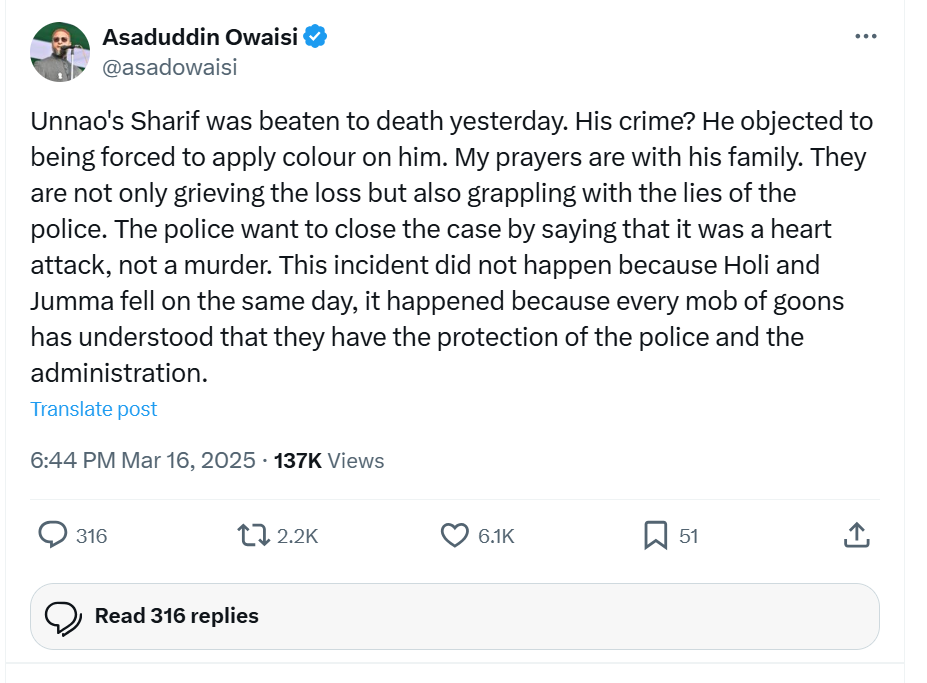This screenshot has width=927, height=683.
Task: Like the post with the heart icon
Action: (x=455, y=536)
